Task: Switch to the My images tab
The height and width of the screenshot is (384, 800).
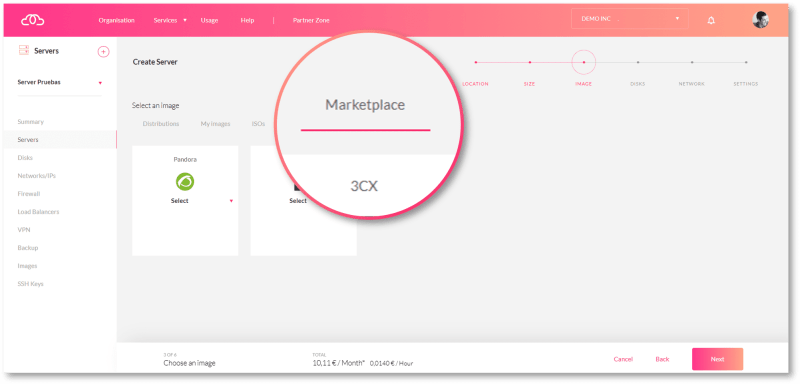Action: [215, 124]
